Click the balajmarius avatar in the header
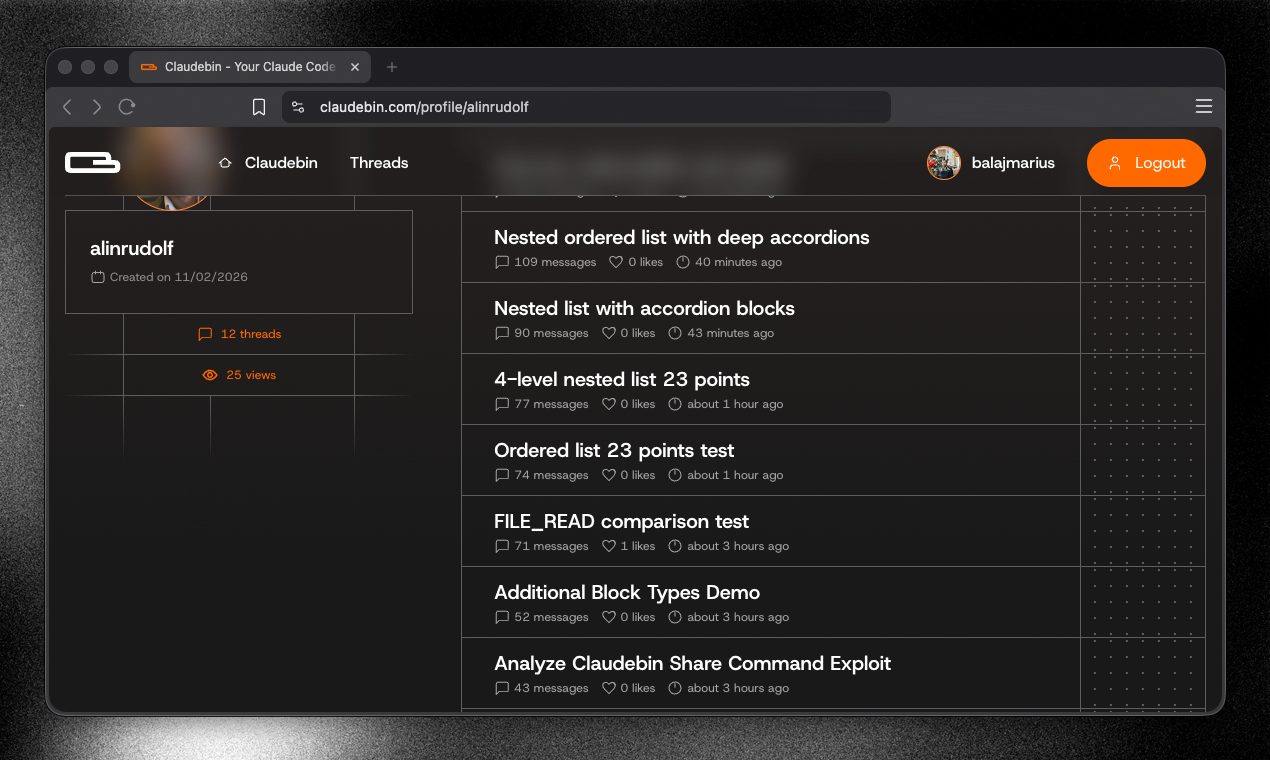Viewport: 1270px width, 760px height. click(x=943, y=163)
